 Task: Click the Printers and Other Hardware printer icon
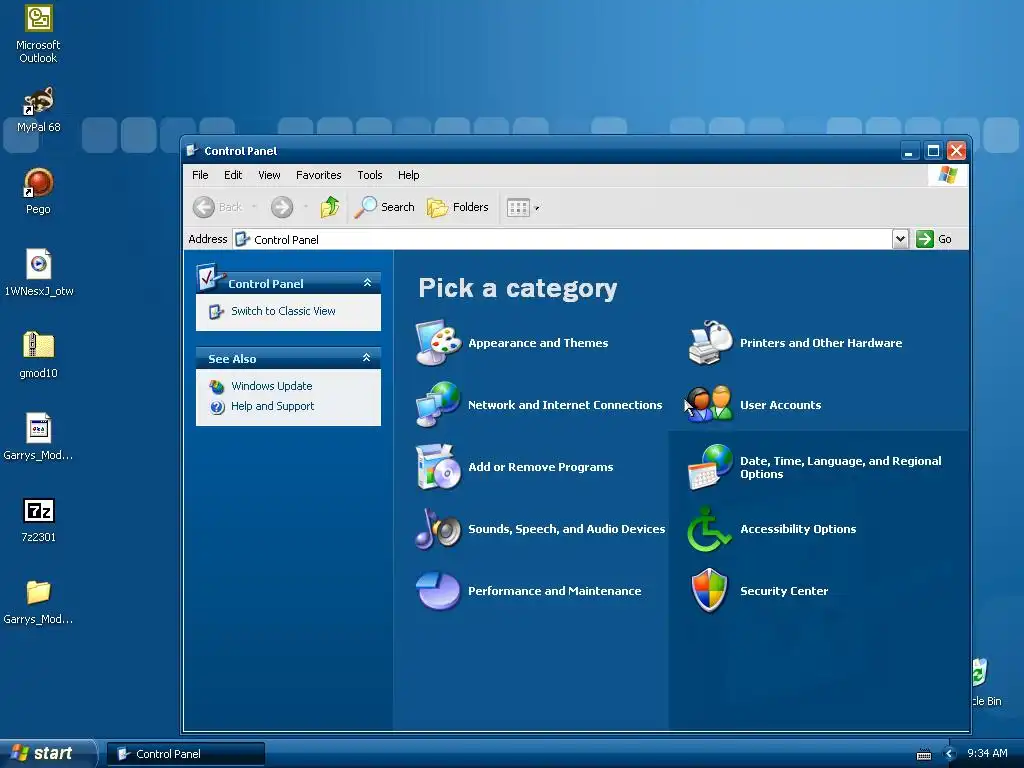tap(710, 342)
